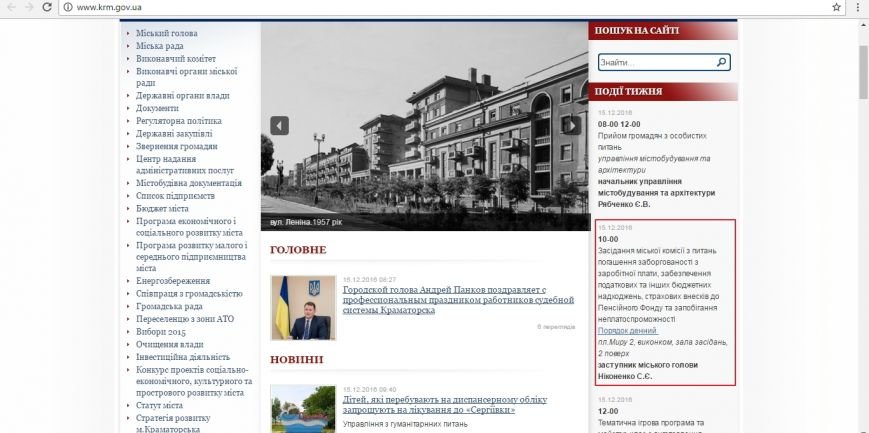
Task: Open Очищення влади link
Action: click(x=170, y=344)
